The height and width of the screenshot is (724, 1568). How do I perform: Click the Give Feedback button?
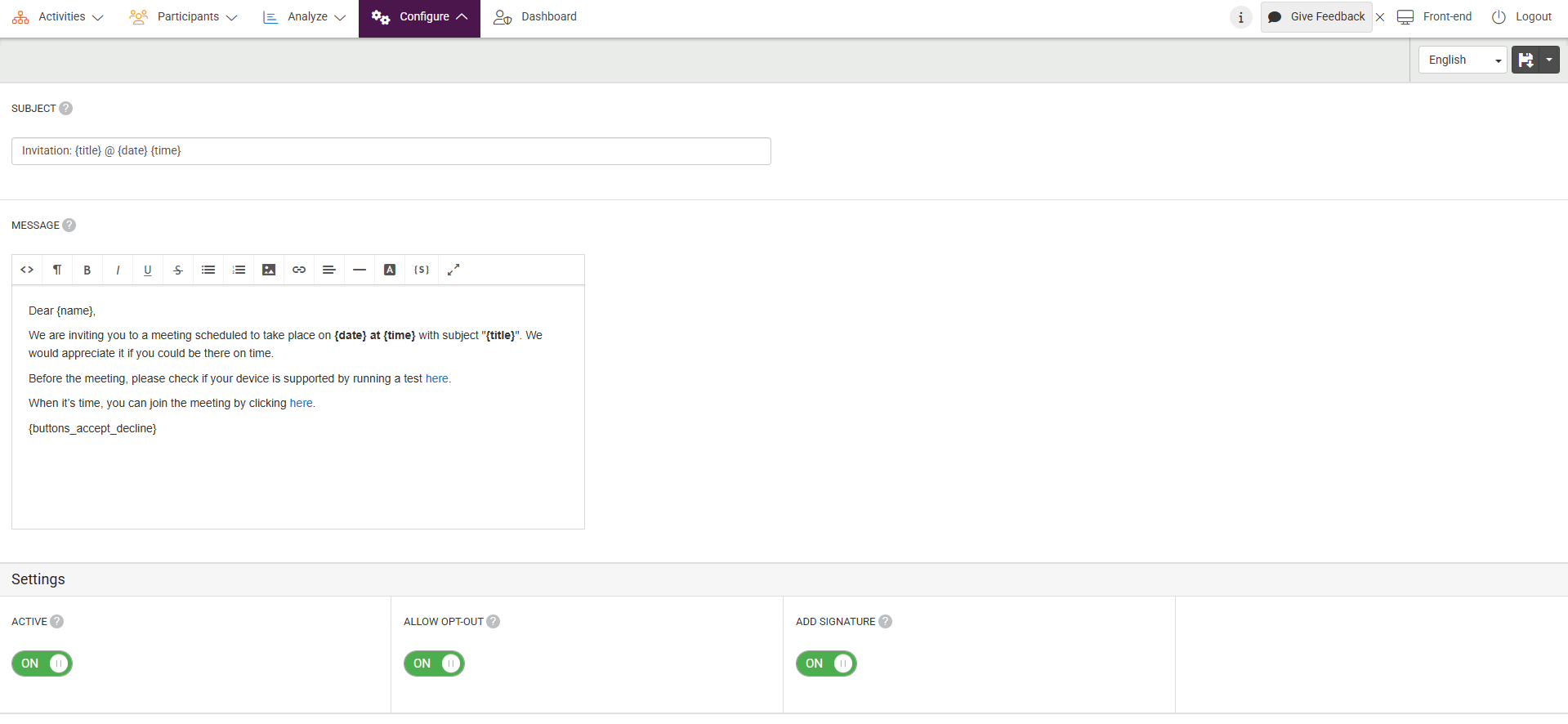pos(1316,17)
